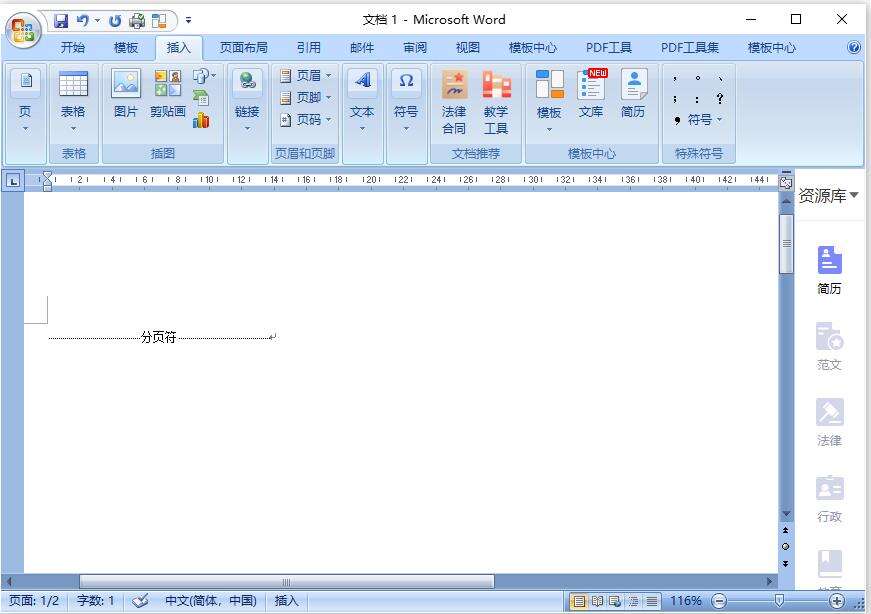This screenshot has width=871, height=614.
Task: Switch to the 审阅 tab
Action: point(415,48)
